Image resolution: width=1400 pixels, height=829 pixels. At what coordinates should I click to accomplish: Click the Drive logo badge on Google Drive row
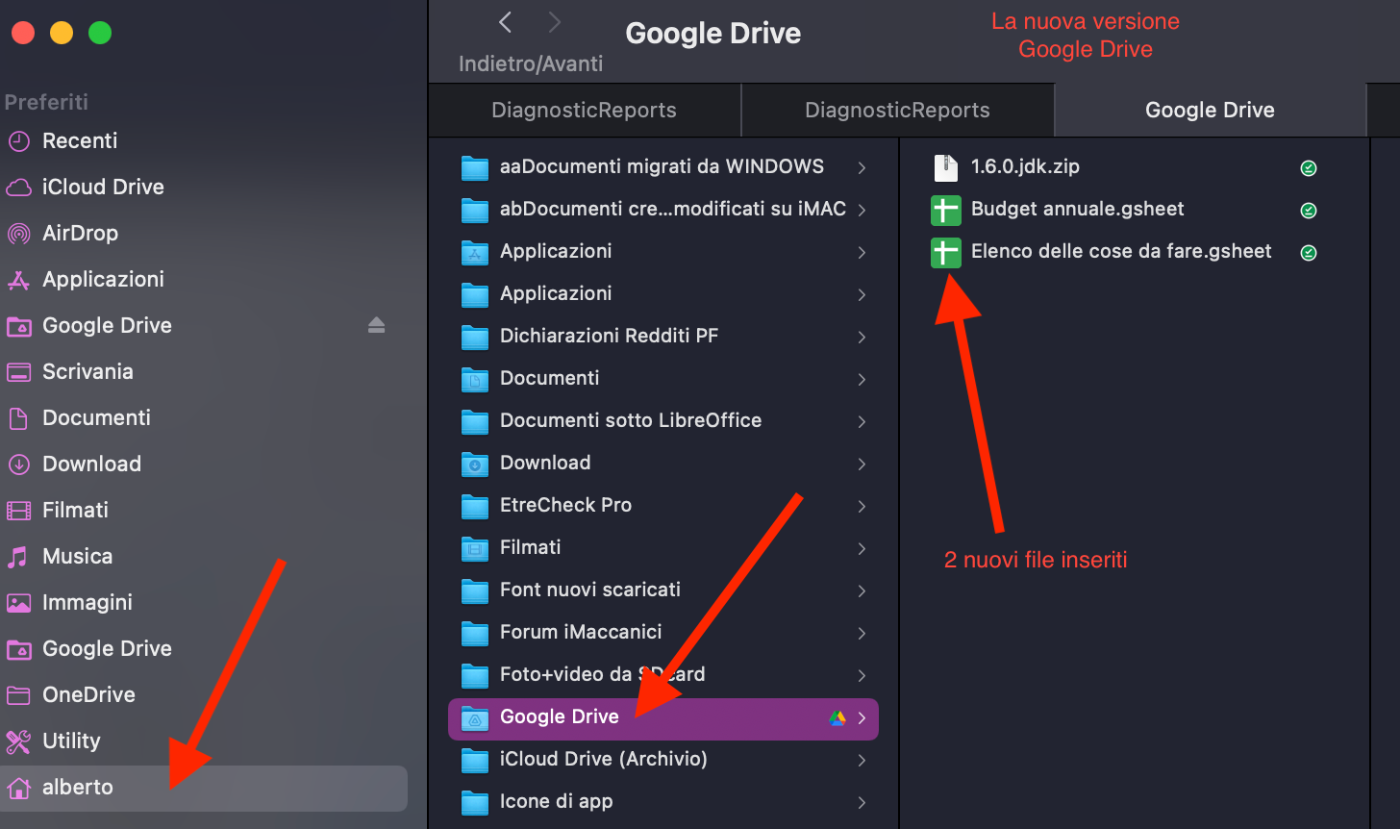tap(837, 718)
